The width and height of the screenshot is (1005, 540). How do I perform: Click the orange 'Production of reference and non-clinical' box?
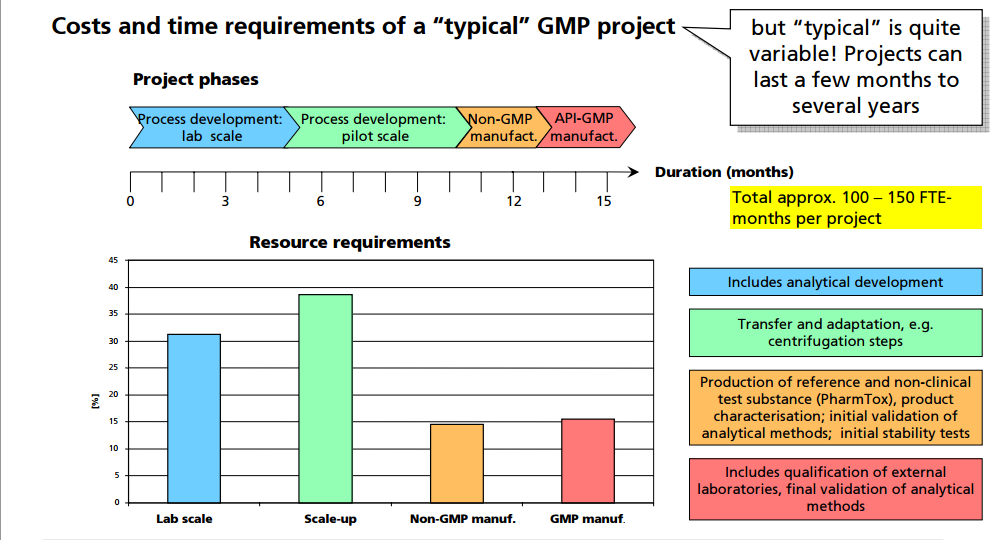click(x=836, y=407)
